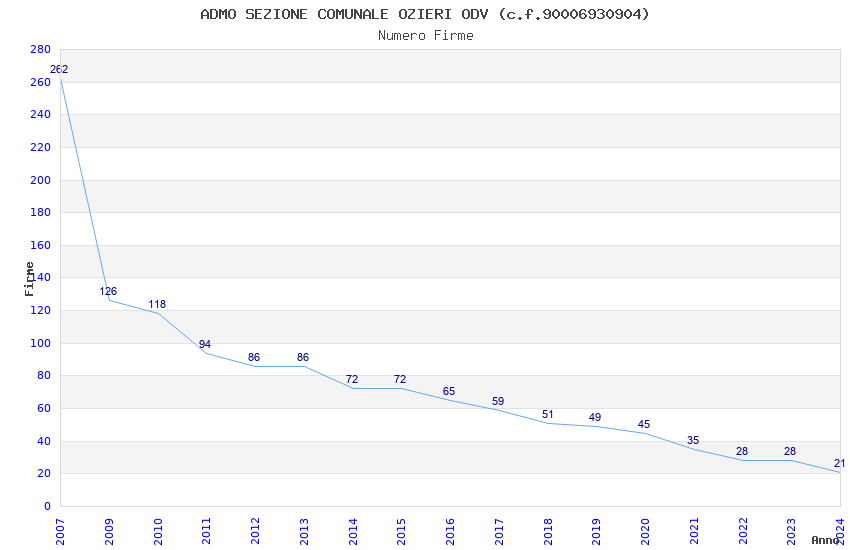
Task: Click the y-axis value 260
Action: 41,82
